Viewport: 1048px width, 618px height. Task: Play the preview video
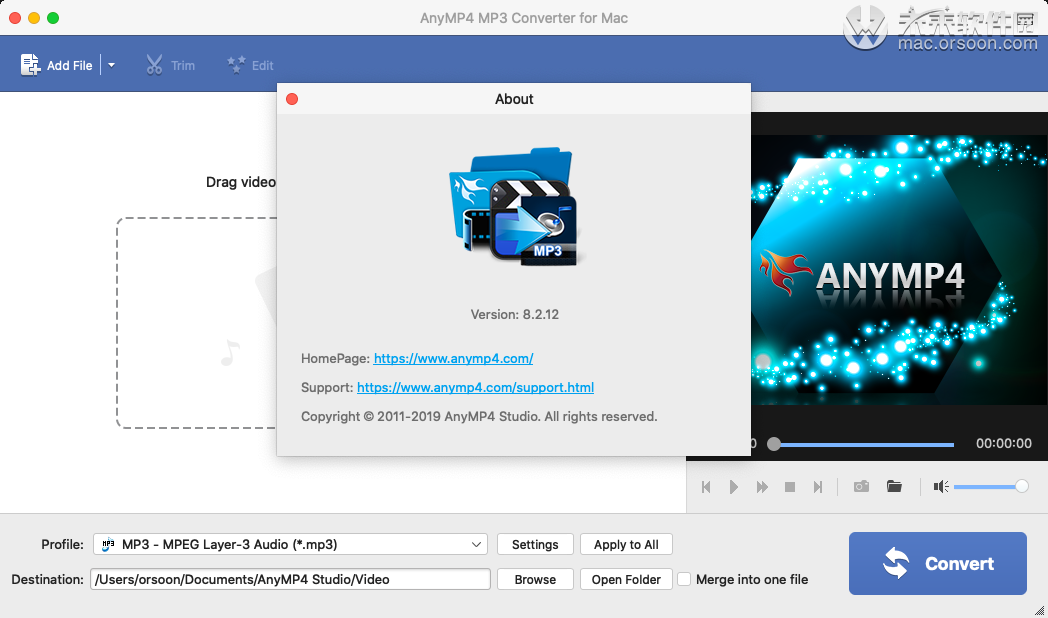tap(733, 487)
